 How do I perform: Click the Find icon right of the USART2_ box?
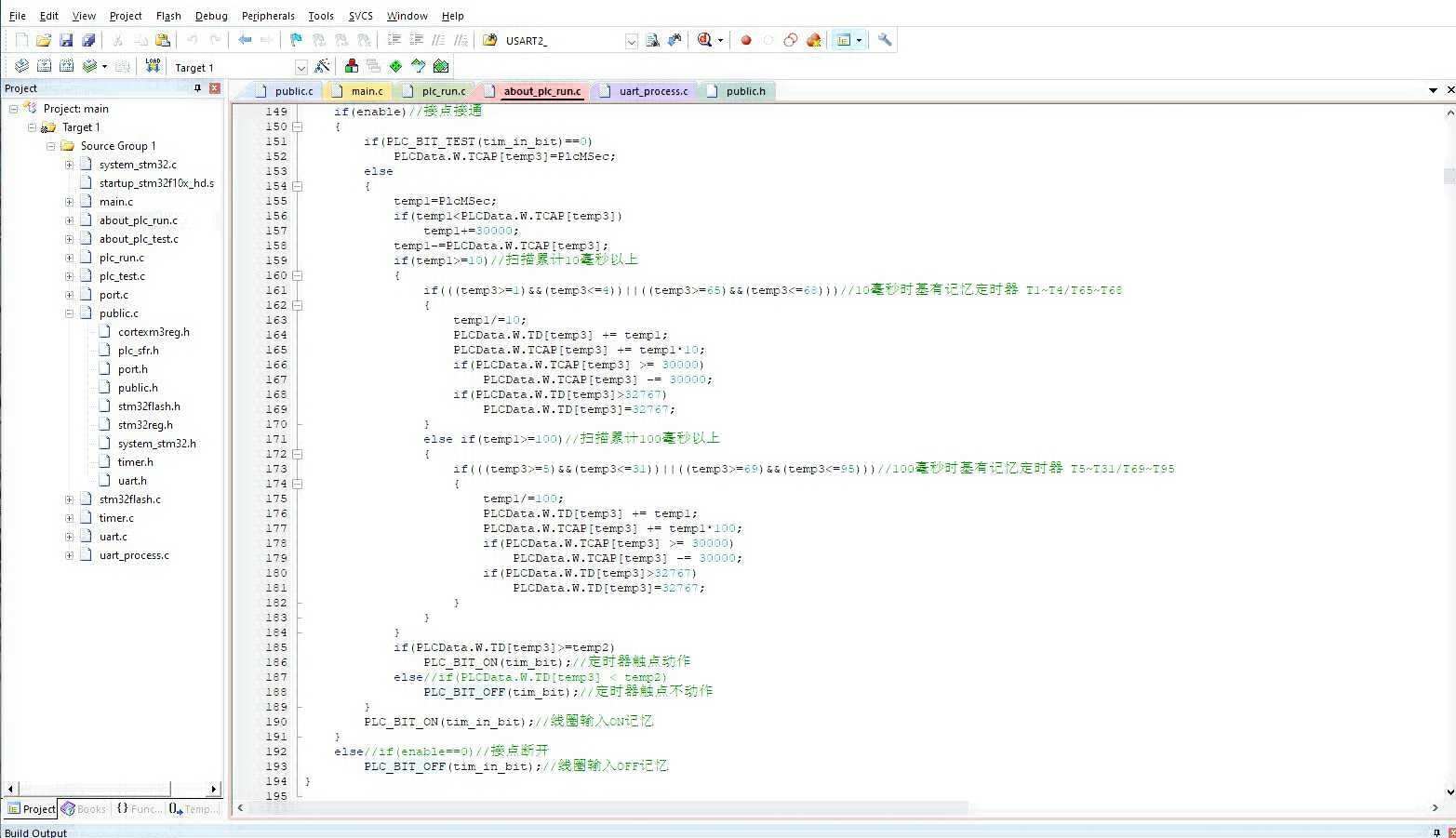[x=652, y=40]
